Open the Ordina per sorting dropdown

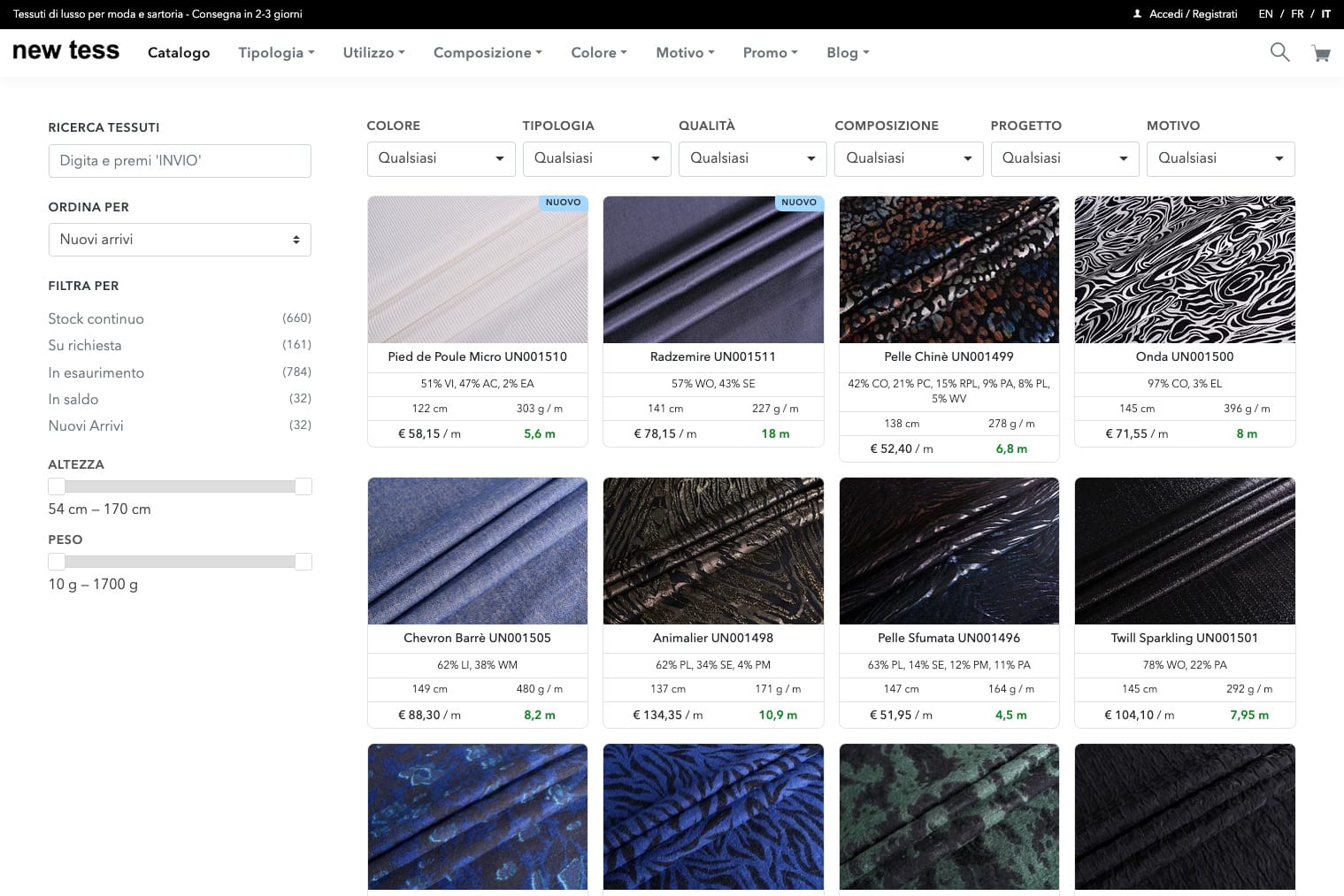click(x=180, y=240)
